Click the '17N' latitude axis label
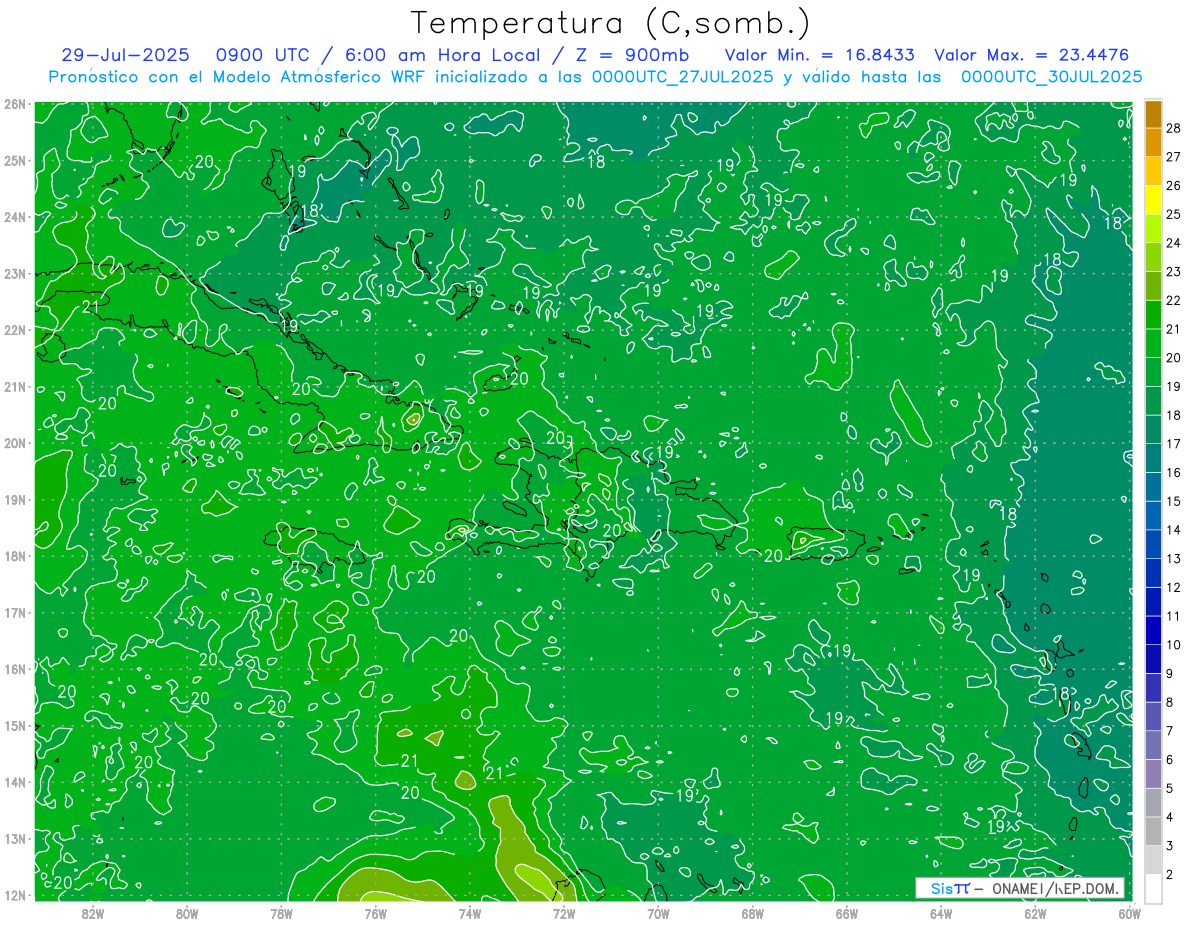The image size is (1200, 927). [15, 613]
